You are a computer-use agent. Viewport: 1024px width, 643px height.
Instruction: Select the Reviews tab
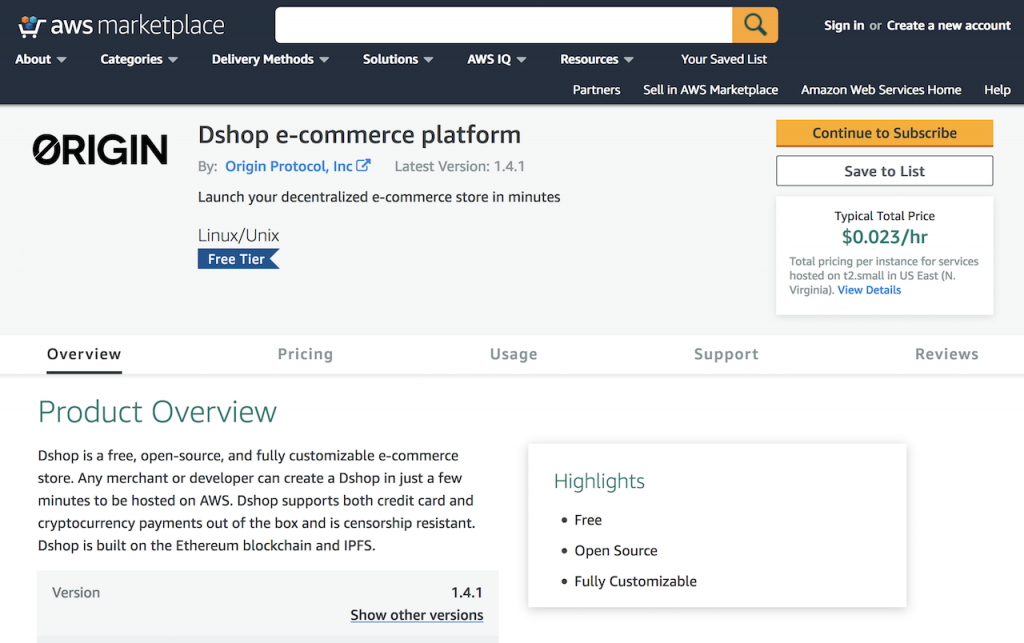click(946, 354)
